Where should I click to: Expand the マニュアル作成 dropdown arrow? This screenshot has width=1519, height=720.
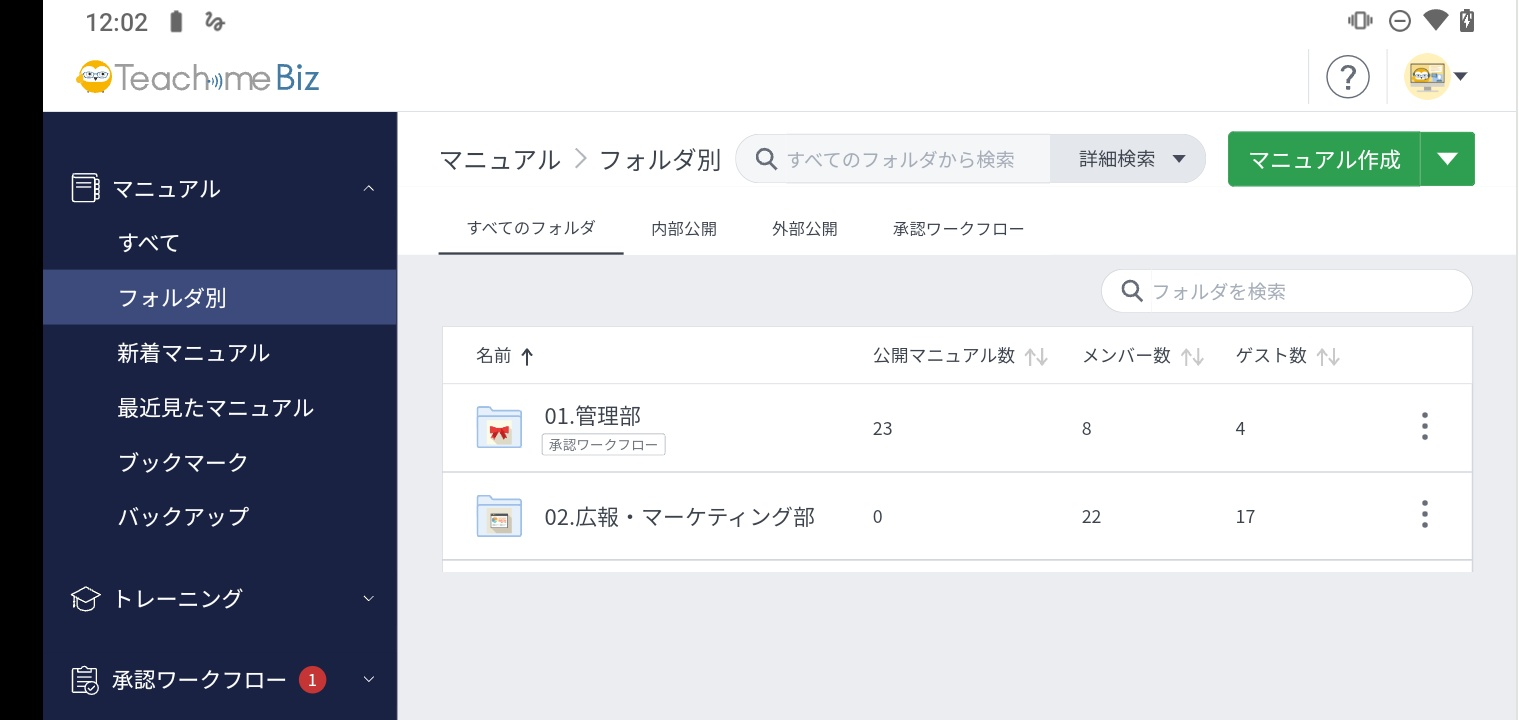[1447, 159]
